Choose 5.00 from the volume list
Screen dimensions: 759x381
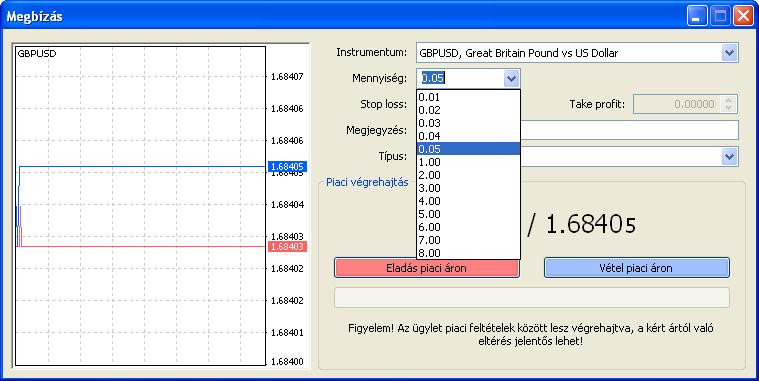(468, 214)
